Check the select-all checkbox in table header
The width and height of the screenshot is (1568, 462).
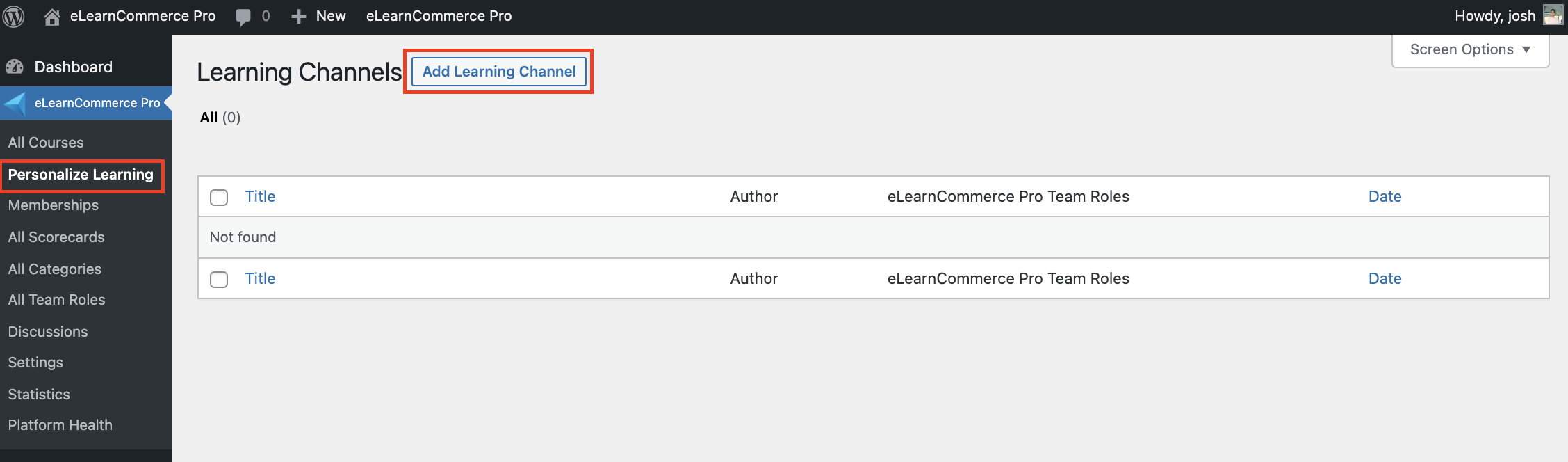[219, 198]
